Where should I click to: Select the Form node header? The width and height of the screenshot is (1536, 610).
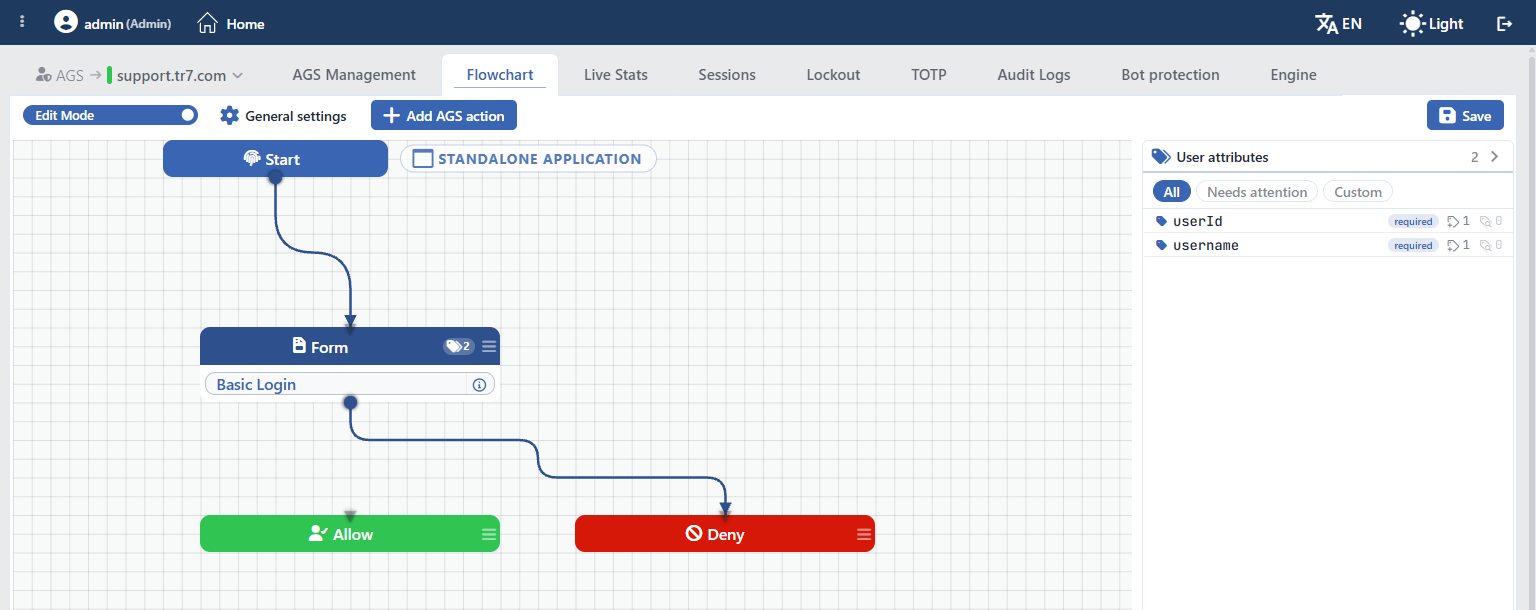350,346
